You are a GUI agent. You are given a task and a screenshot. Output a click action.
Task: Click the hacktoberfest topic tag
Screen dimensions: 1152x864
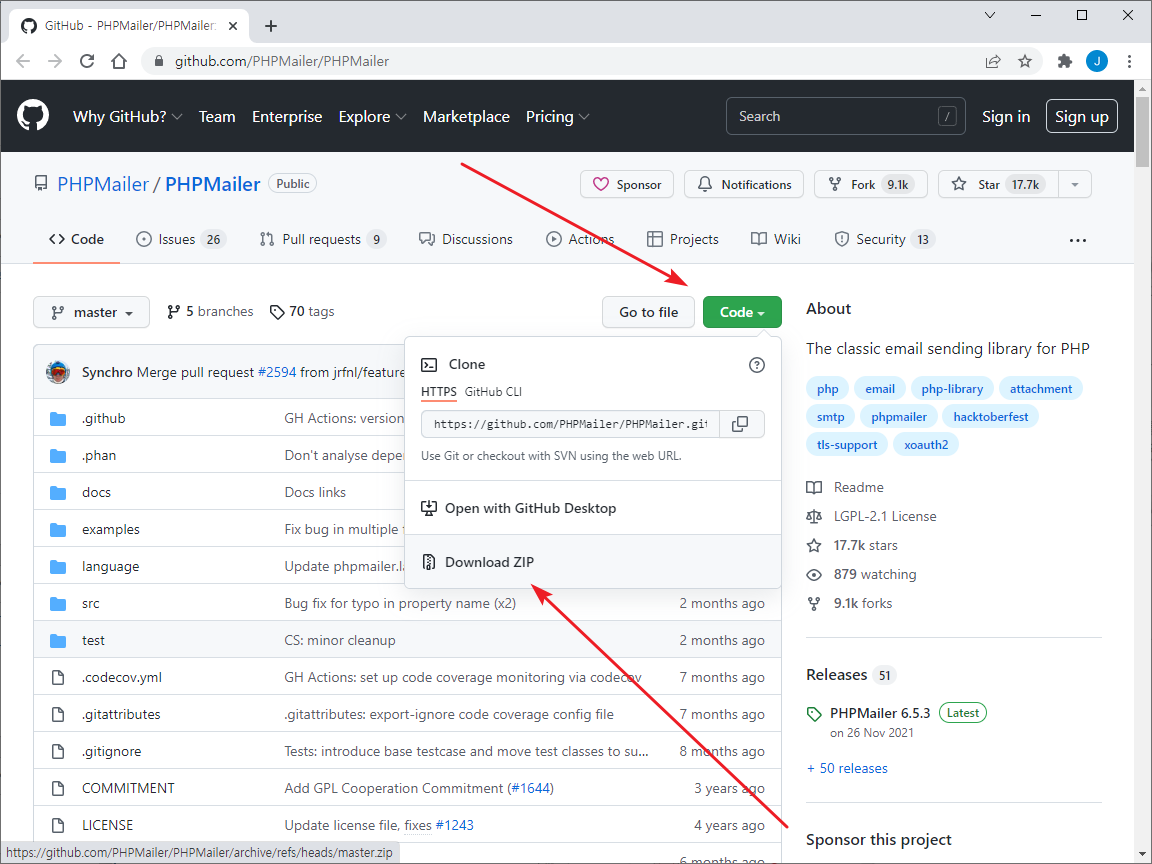[990, 417]
